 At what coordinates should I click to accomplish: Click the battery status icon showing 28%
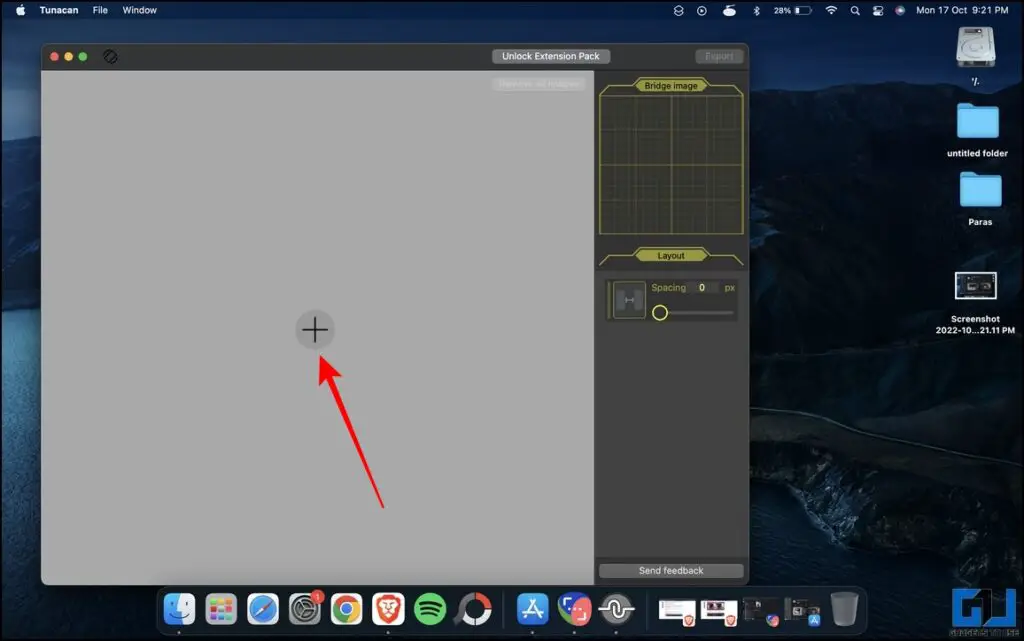click(x=790, y=10)
